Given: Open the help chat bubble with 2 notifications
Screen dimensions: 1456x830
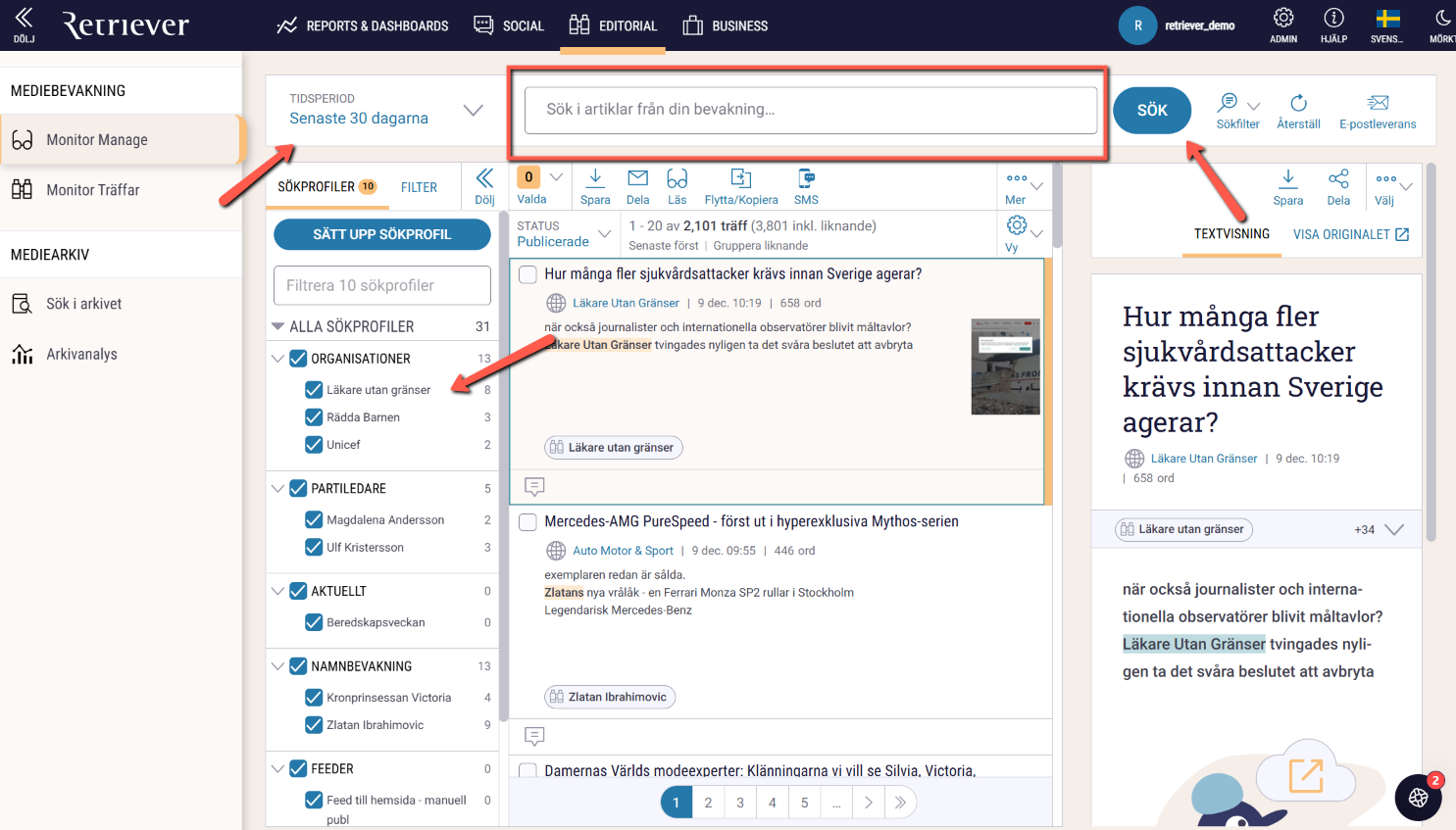Looking at the screenshot, I should click(x=1418, y=797).
